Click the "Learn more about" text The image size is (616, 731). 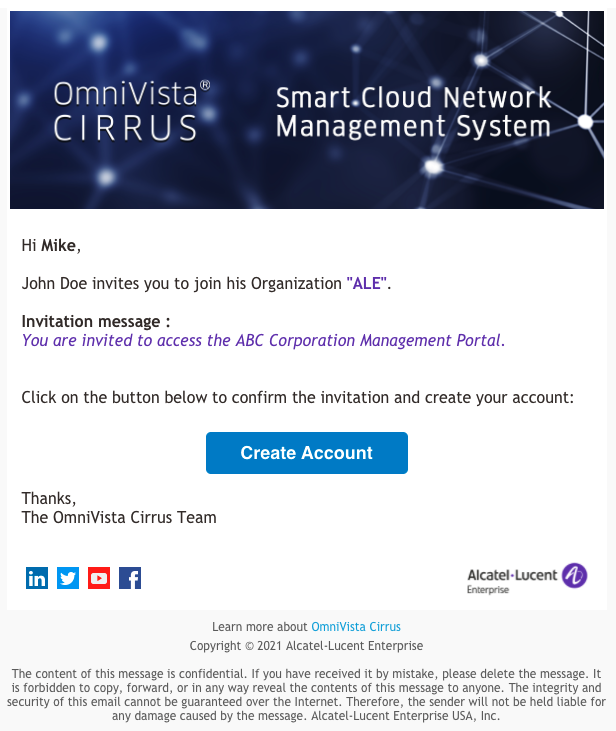pyautogui.click(x=260, y=627)
